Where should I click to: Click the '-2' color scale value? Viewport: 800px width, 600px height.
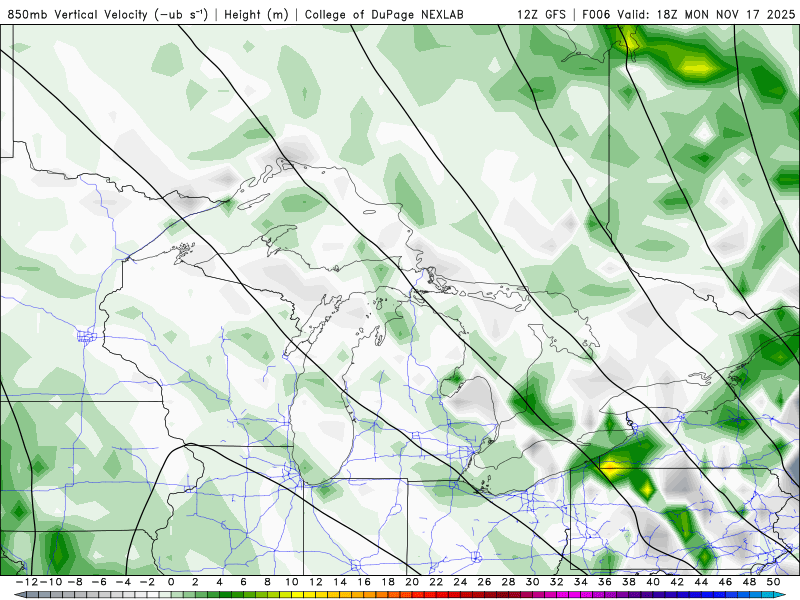pyautogui.click(x=148, y=582)
